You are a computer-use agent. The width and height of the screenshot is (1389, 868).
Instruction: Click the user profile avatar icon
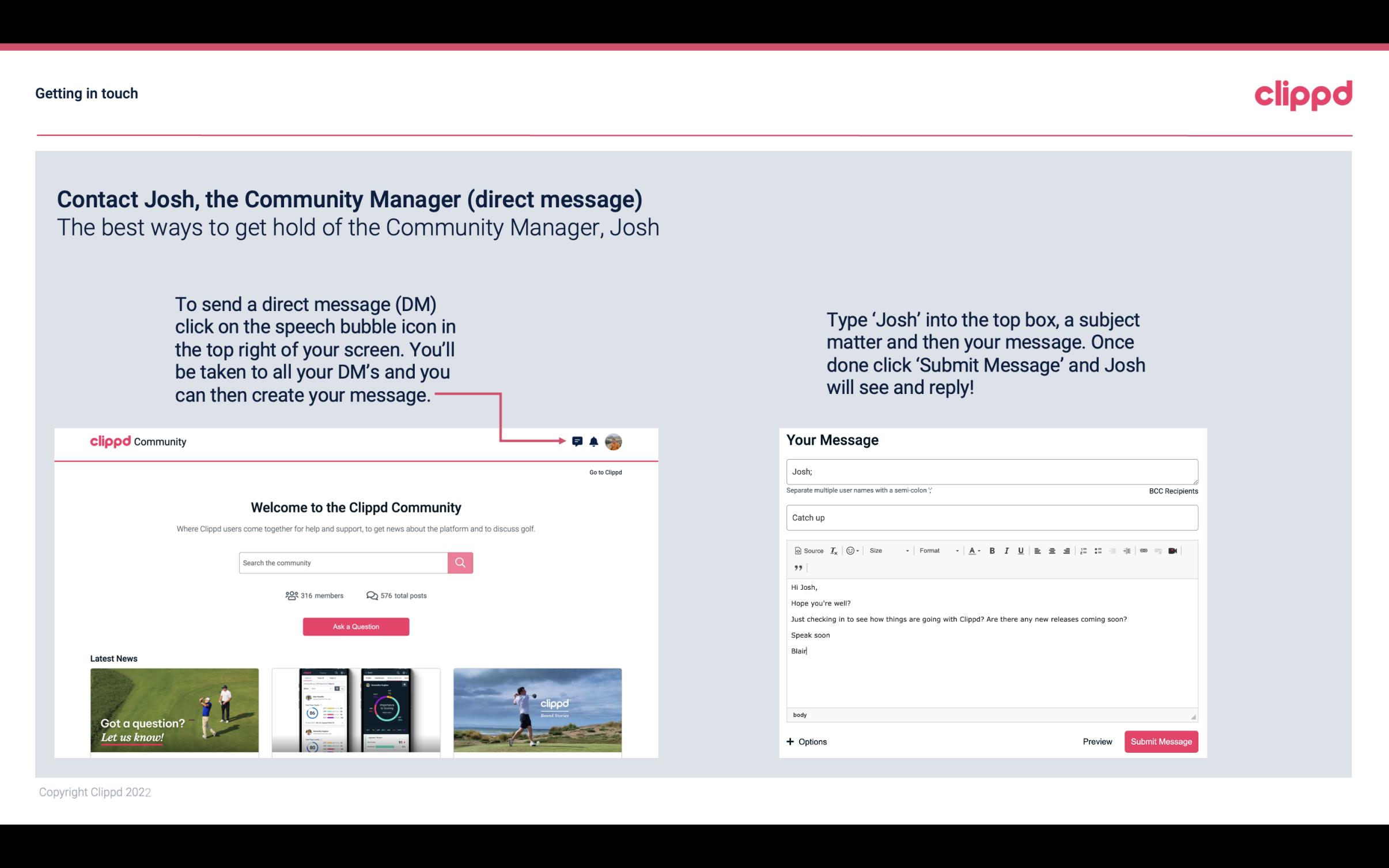coord(613,442)
